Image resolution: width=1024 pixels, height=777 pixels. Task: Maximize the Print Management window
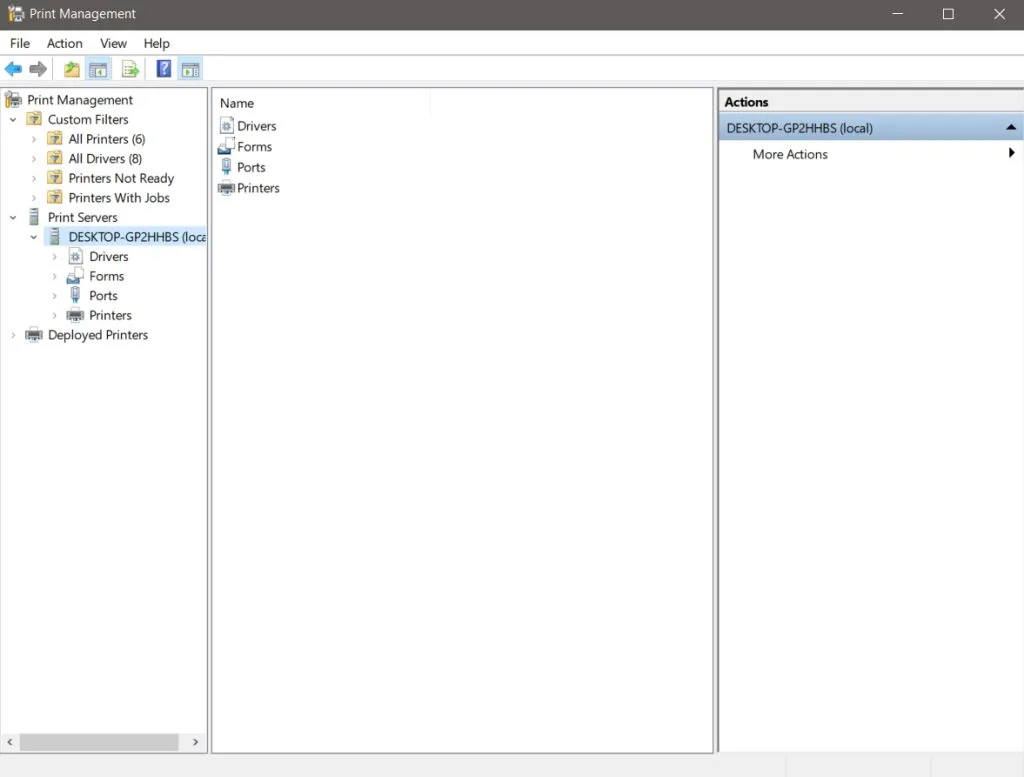point(948,14)
